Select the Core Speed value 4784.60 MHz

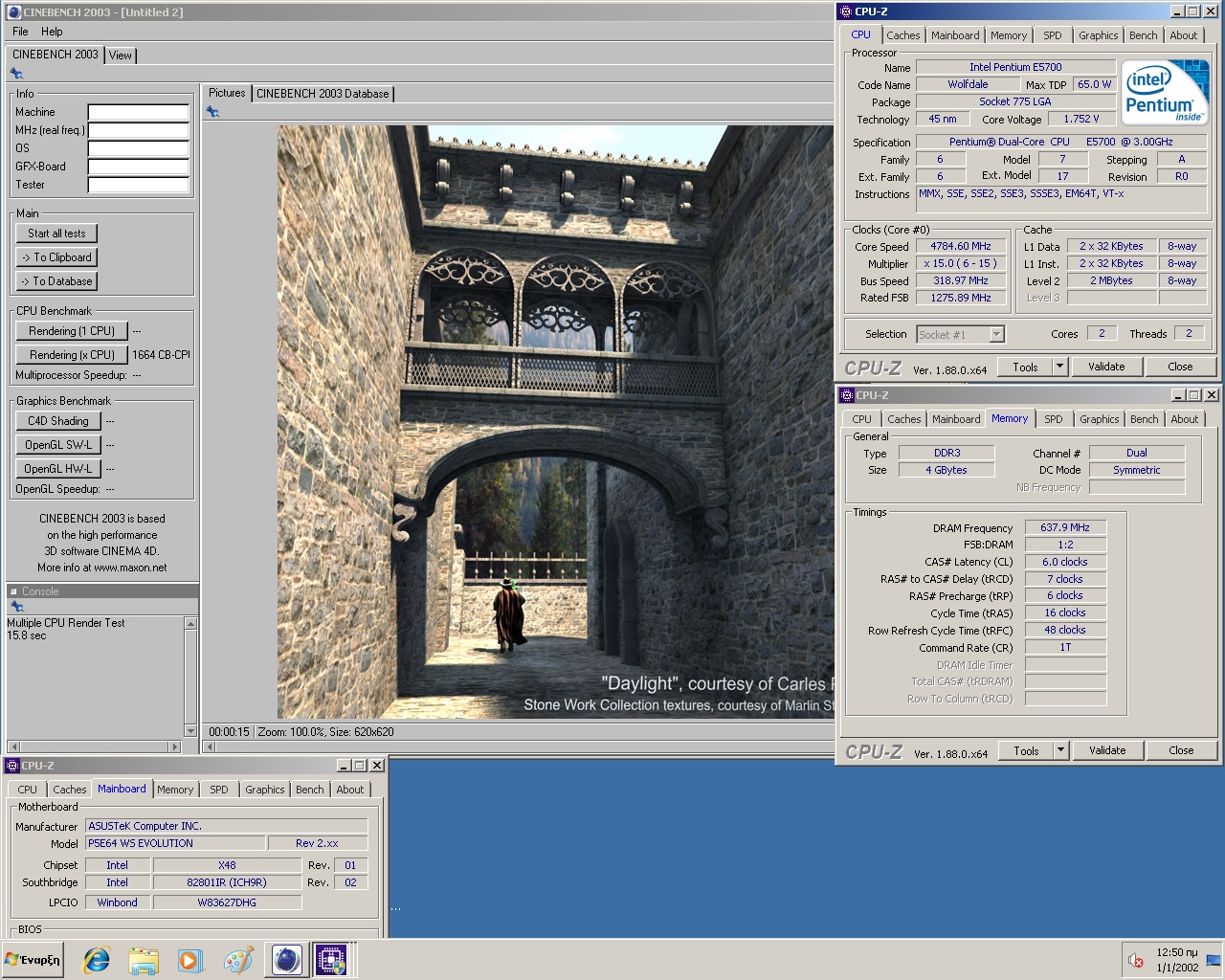(x=961, y=247)
